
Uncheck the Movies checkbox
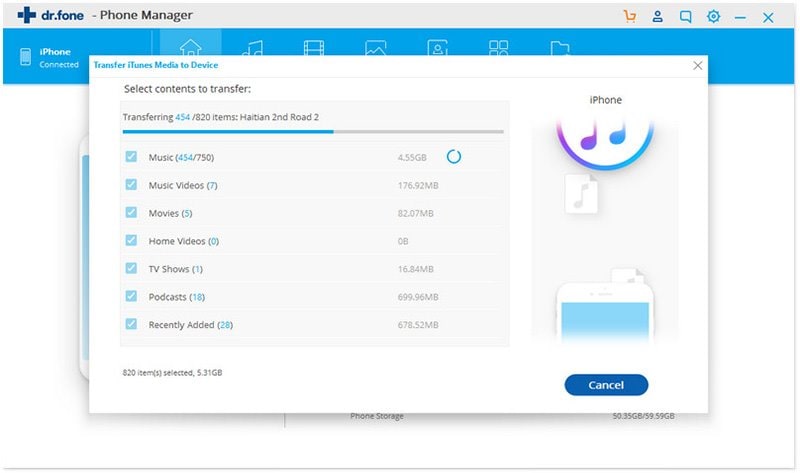(131, 212)
